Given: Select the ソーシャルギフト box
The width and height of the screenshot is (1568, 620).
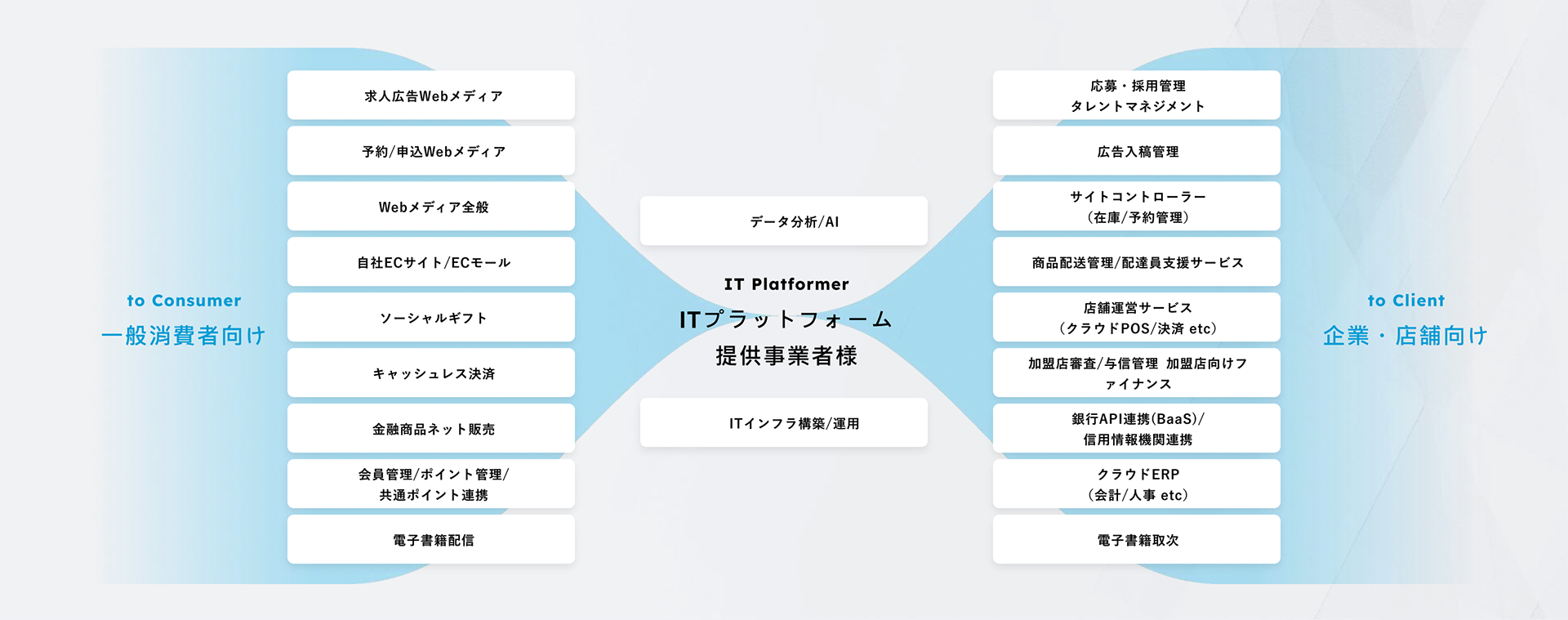Looking at the screenshot, I should pos(431,318).
